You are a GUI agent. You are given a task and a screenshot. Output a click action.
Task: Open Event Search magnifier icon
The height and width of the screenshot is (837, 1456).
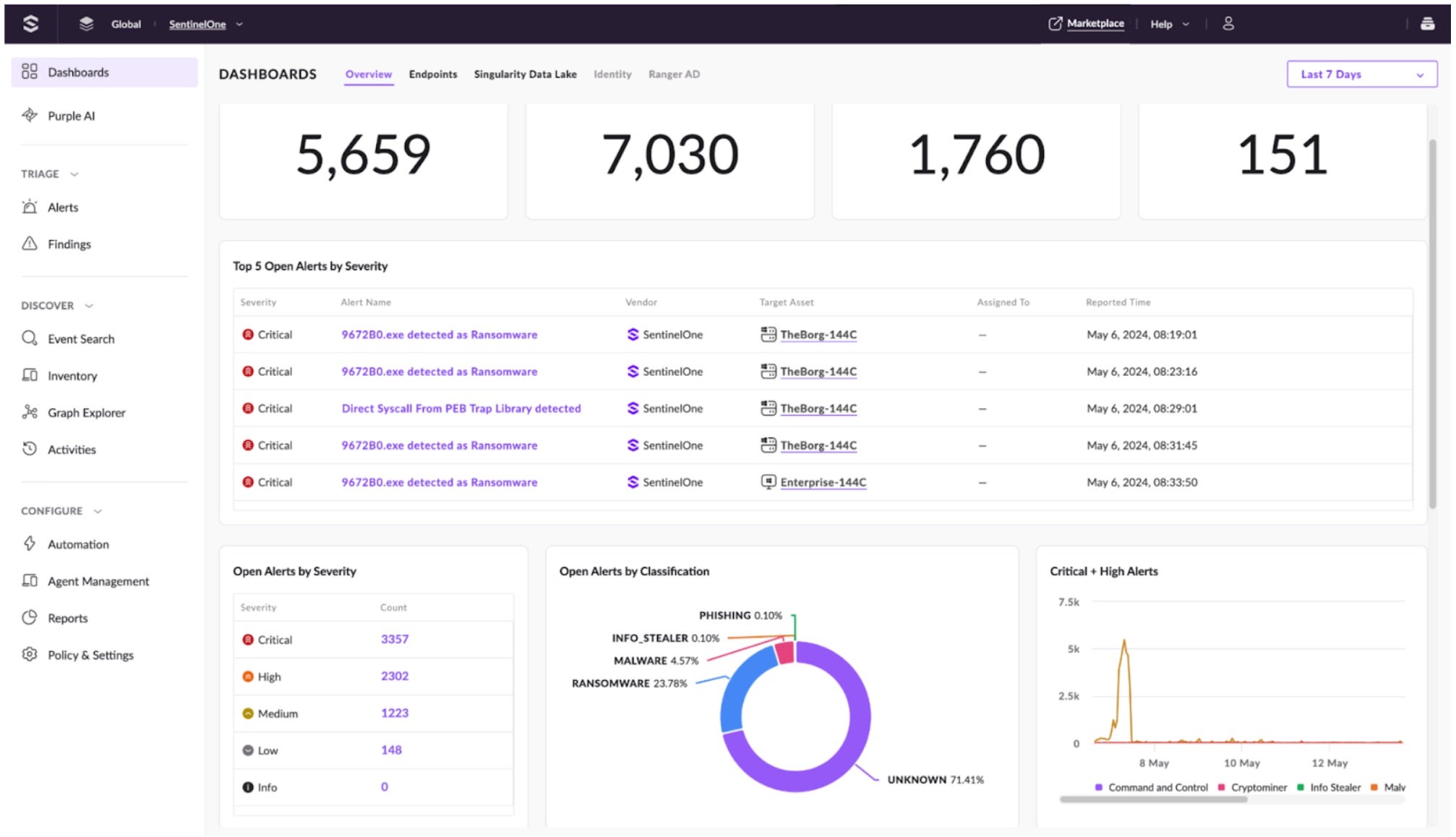30,338
